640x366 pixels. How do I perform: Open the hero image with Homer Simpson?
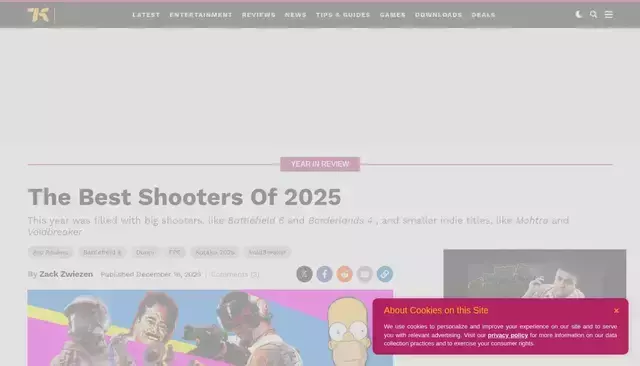click(210, 328)
